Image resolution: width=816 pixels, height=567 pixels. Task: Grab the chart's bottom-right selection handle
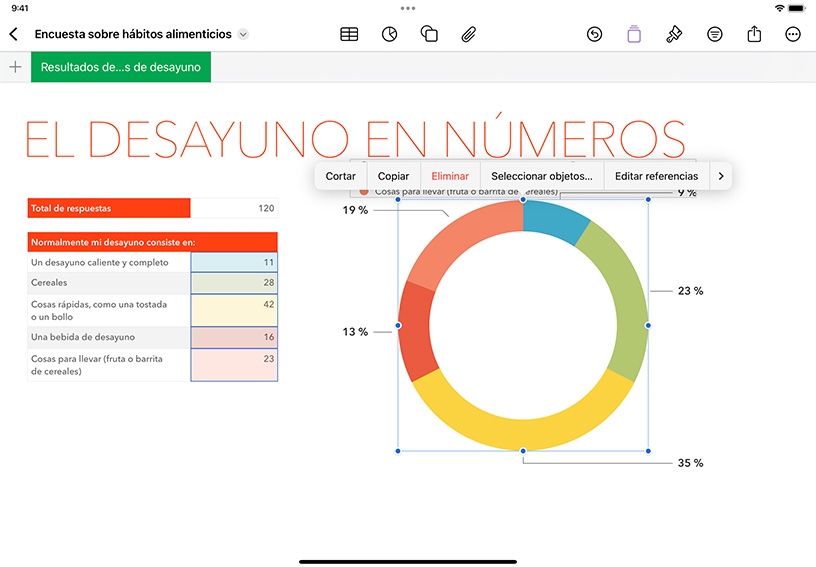[648, 451]
